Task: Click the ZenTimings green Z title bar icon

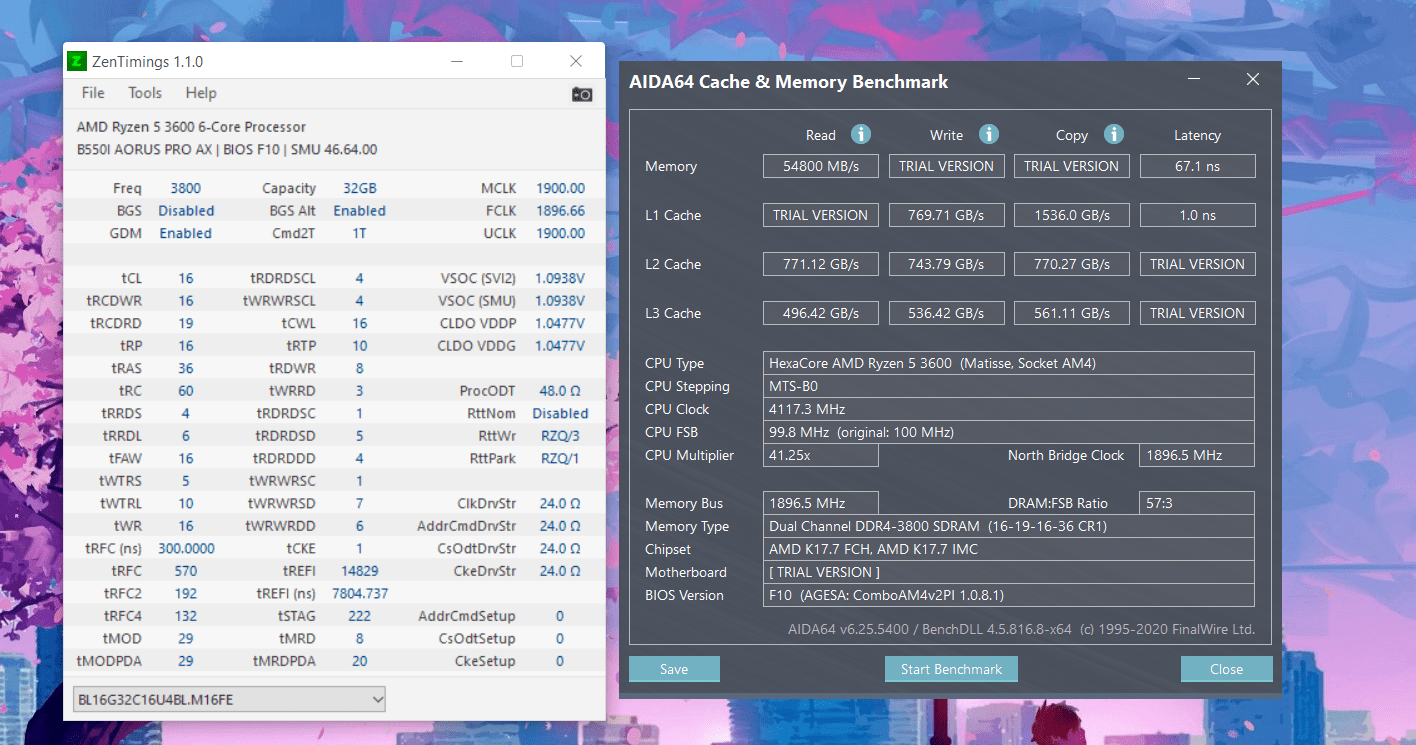Action: tap(77, 62)
